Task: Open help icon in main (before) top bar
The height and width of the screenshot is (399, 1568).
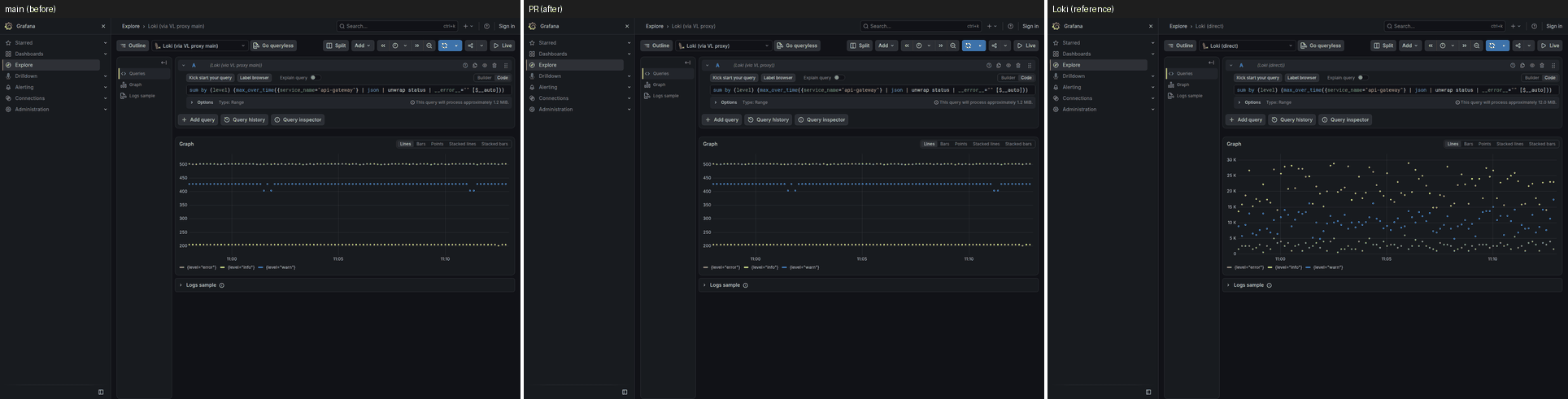Action: (x=486, y=26)
